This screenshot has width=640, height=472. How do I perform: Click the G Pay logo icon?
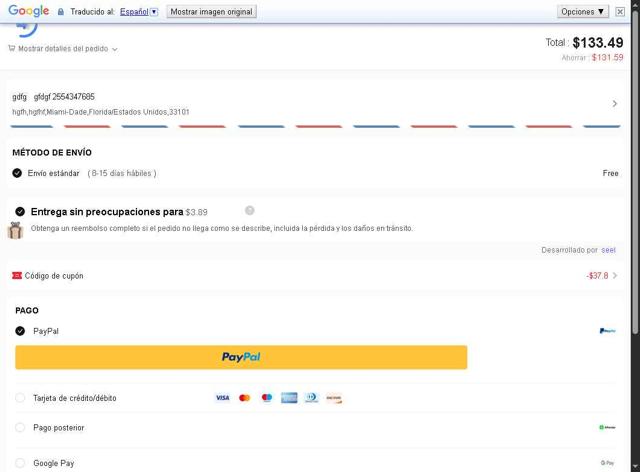(607, 463)
